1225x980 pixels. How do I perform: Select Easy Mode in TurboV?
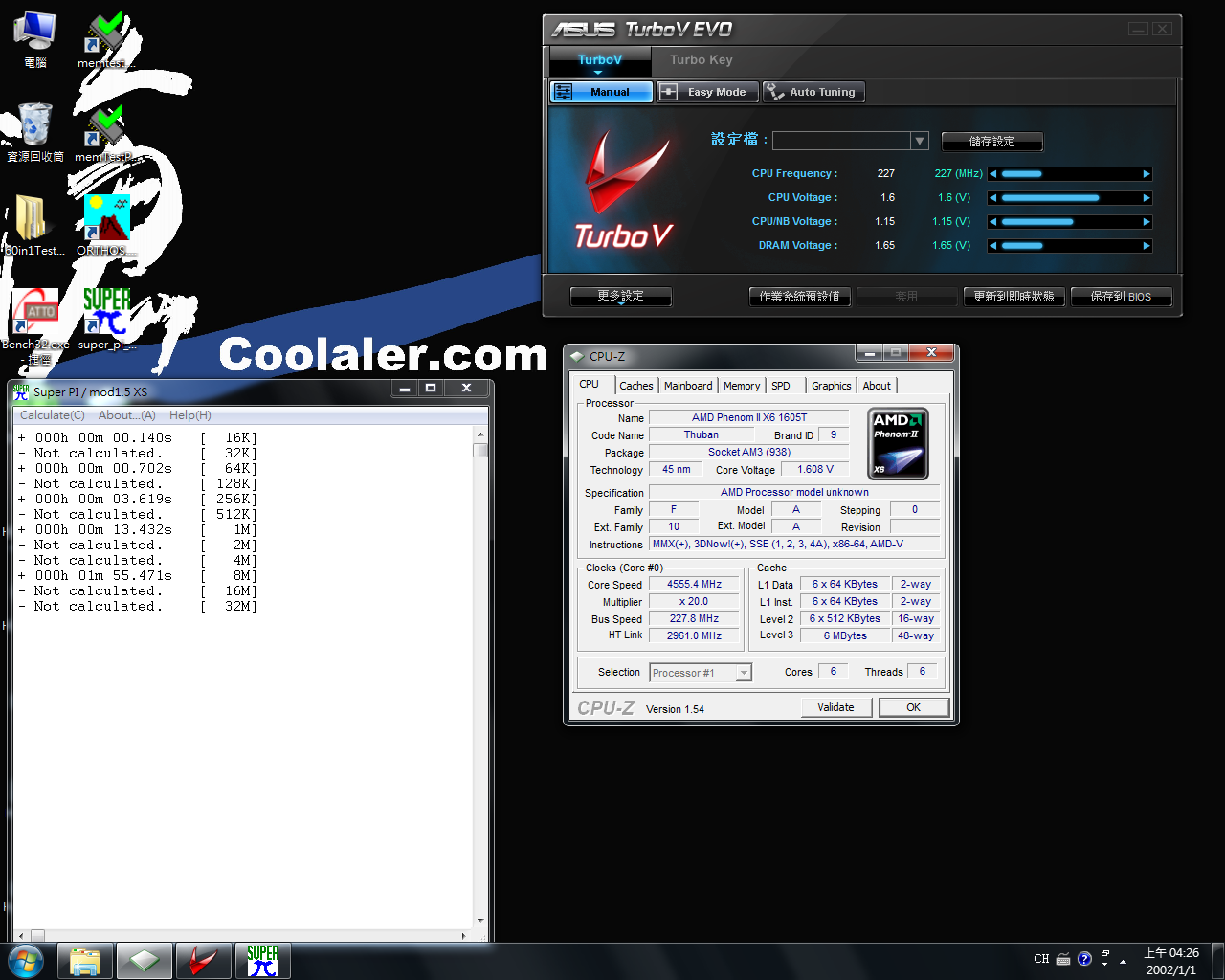pyautogui.click(x=708, y=92)
